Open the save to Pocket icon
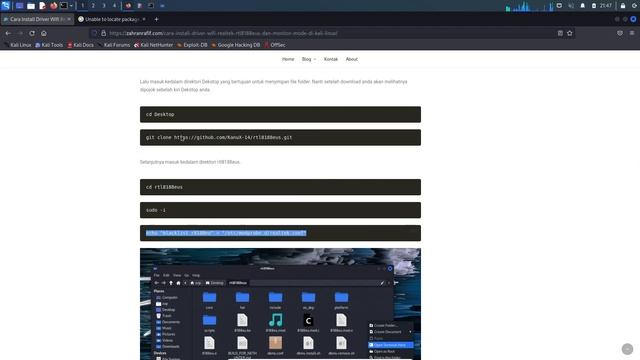The width and height of the screenshot is (640, 360). pos(620,33)
